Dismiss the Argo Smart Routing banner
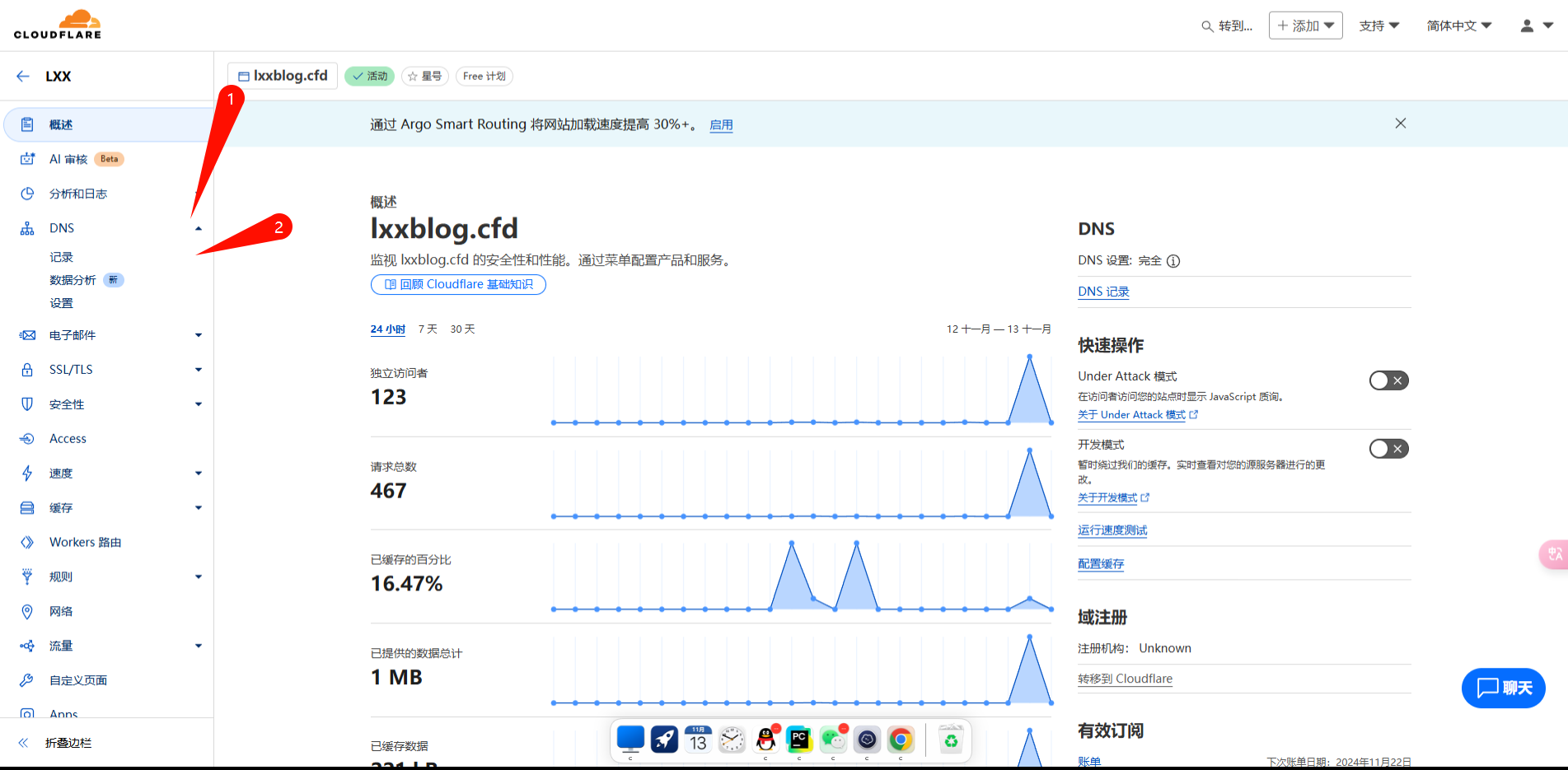 click(x=1400, y=124)
